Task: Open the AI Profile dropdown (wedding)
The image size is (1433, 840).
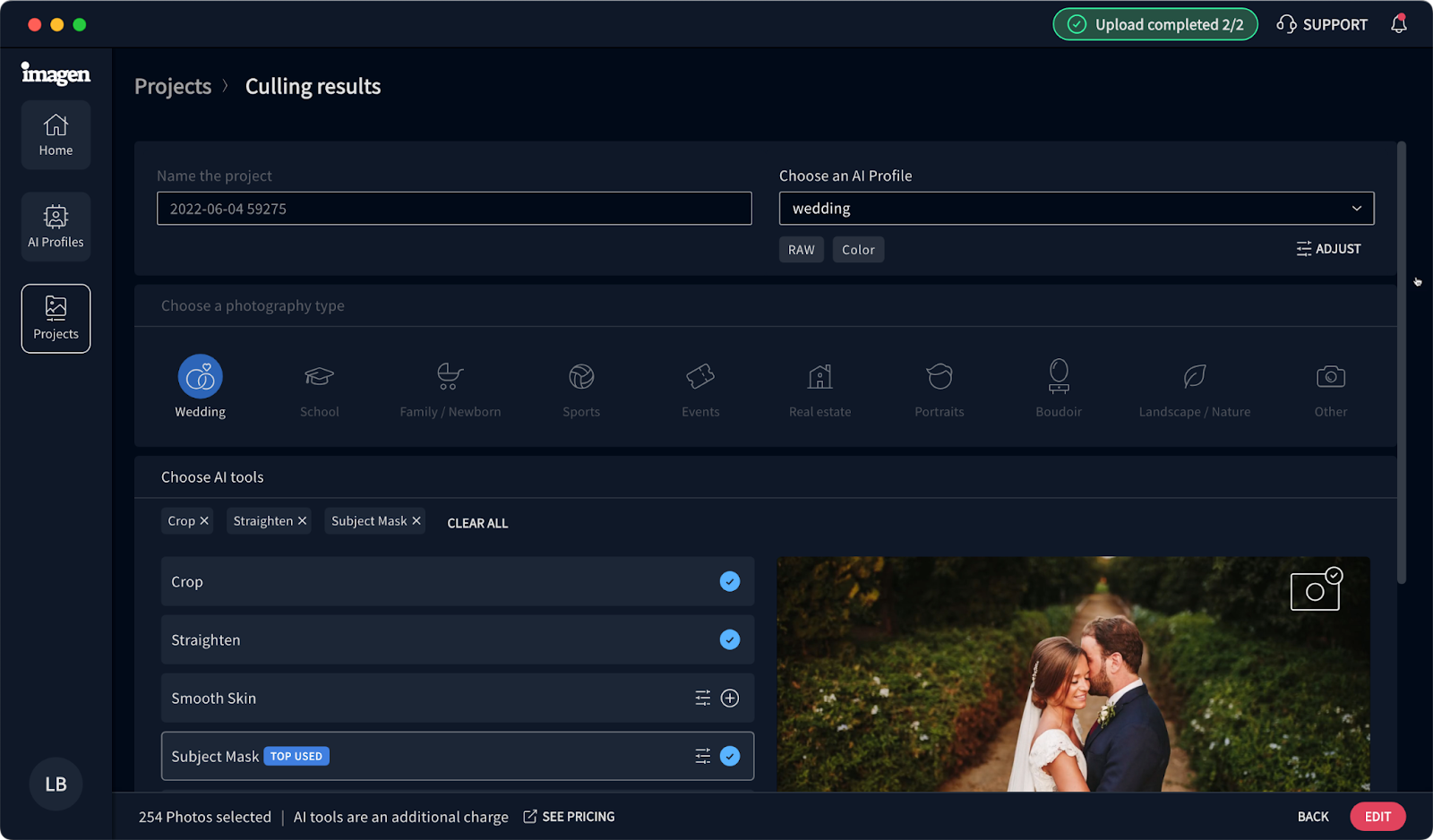Action: pos(1077,209)
